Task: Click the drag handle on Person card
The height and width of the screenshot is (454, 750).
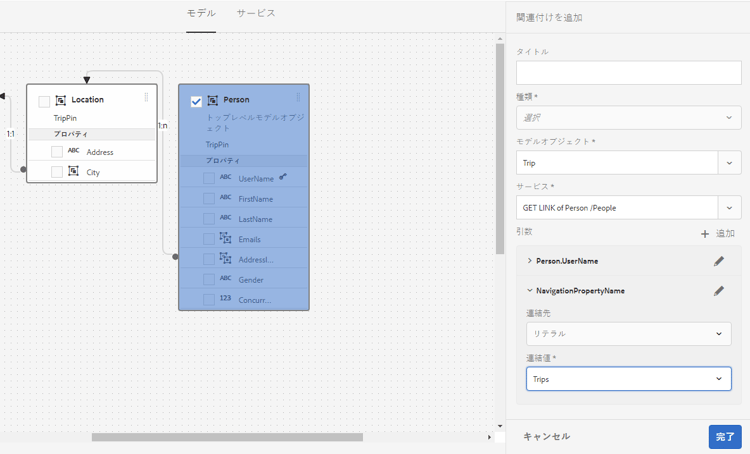Action: point(298,97)
